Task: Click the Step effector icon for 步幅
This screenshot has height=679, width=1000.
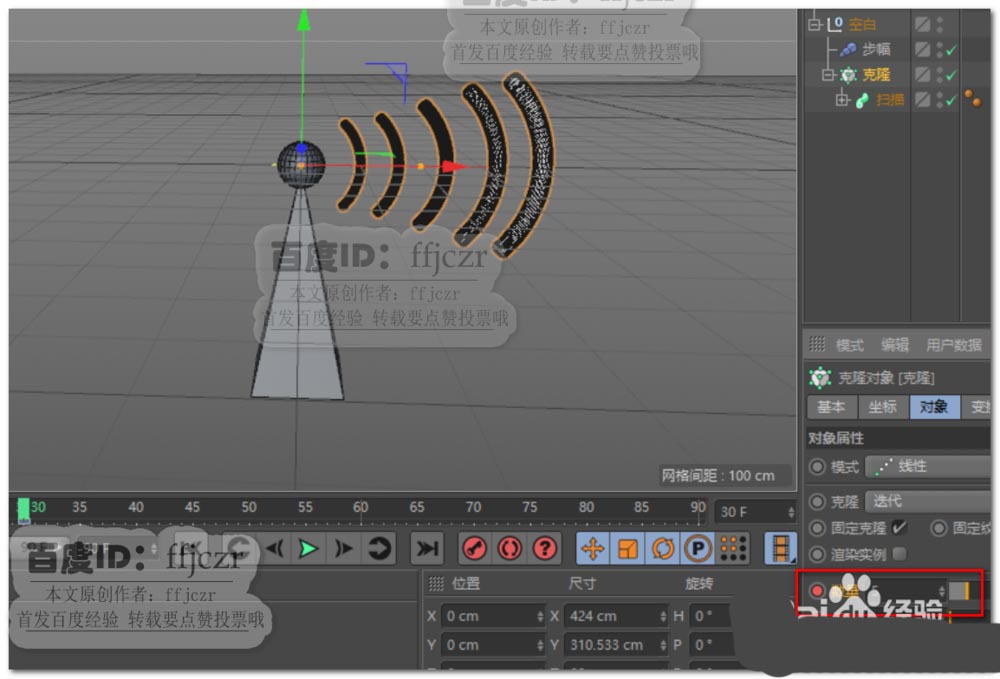Action: (x=848, y=49)
